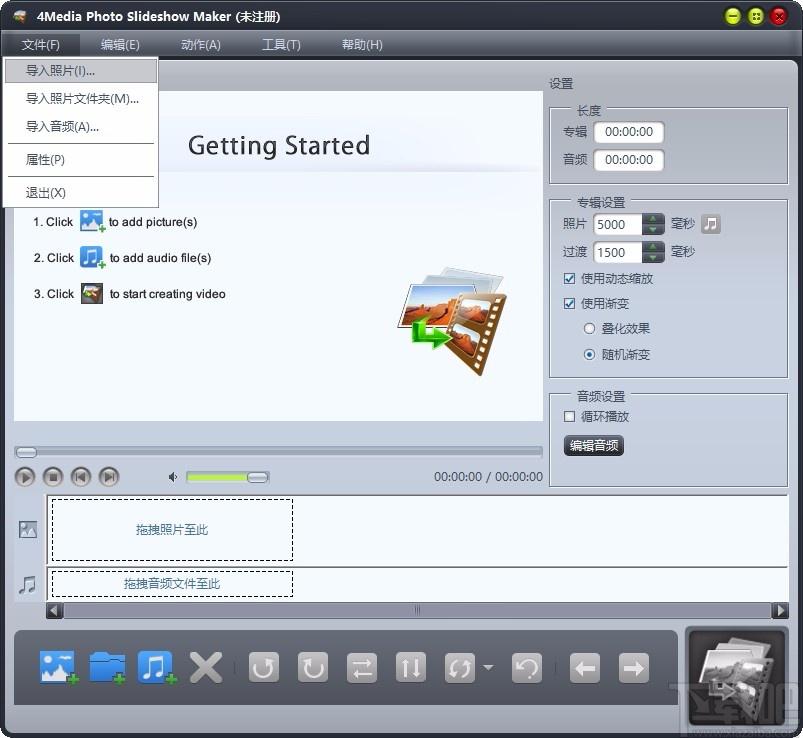
Task: Select the 叠化效果 radio button
Action: pyautogui.click(x=589, y=328)
